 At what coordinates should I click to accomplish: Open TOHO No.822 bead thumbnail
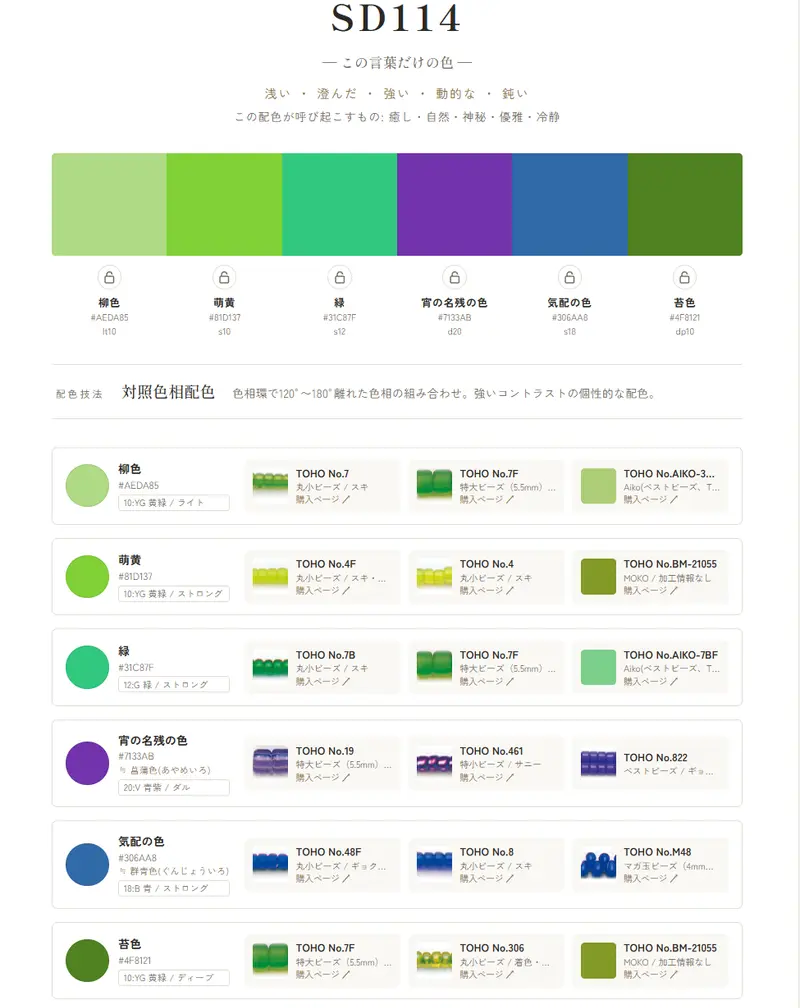tap(598, 763)
